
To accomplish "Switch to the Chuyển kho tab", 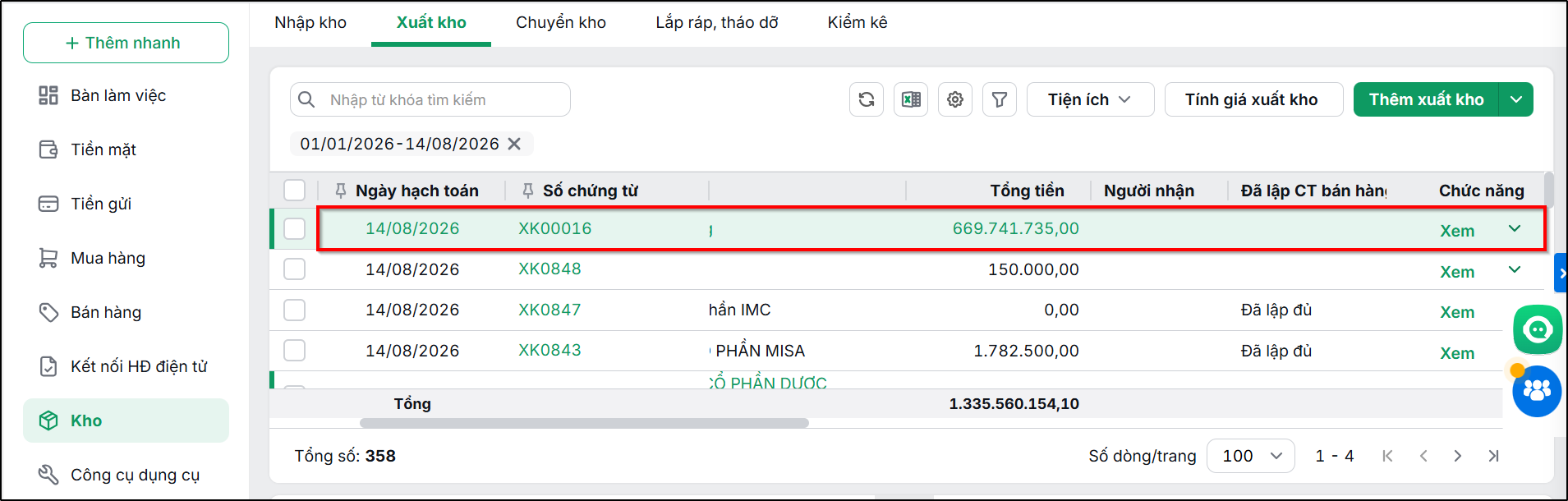I will 561,22.
